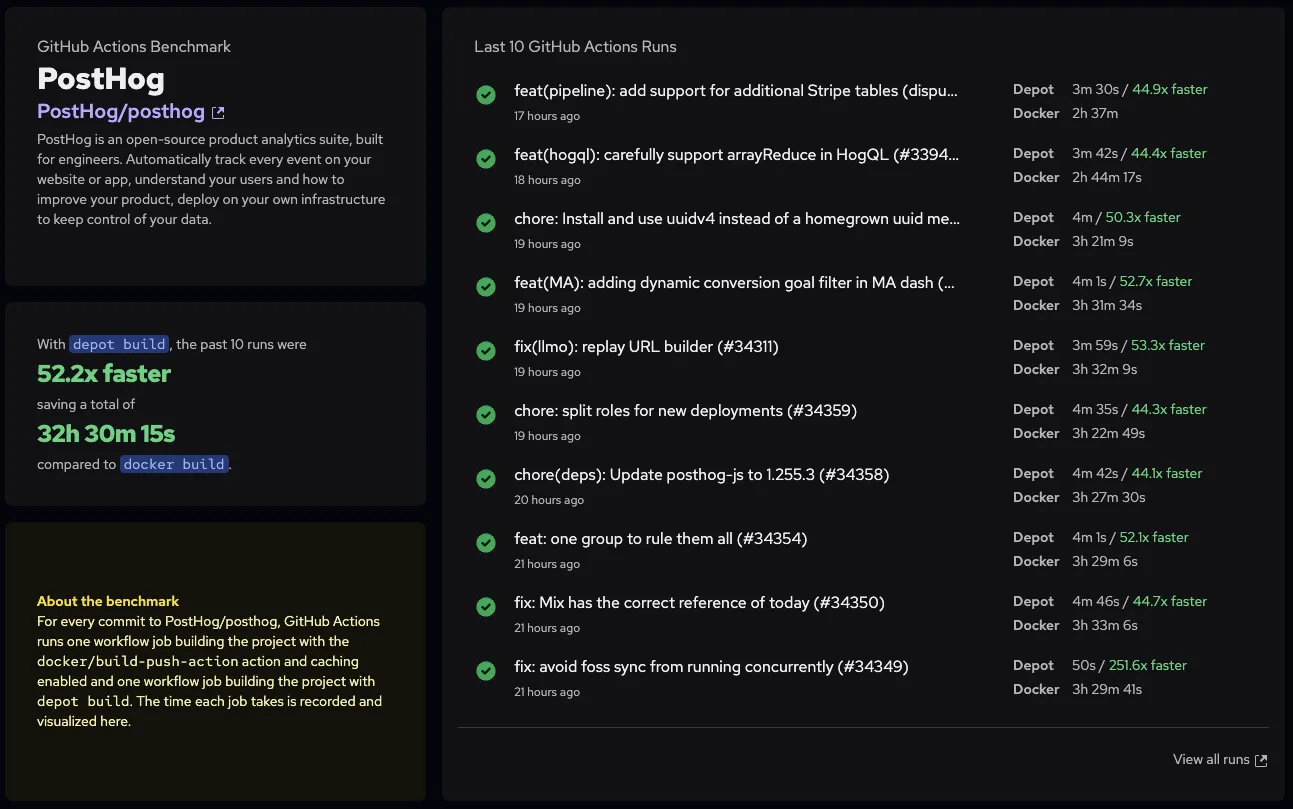This screenshot has width=1293, height=809.
Task: Click the checkmark icon for the posthog-js update run
Action: [x=486, y=478]
